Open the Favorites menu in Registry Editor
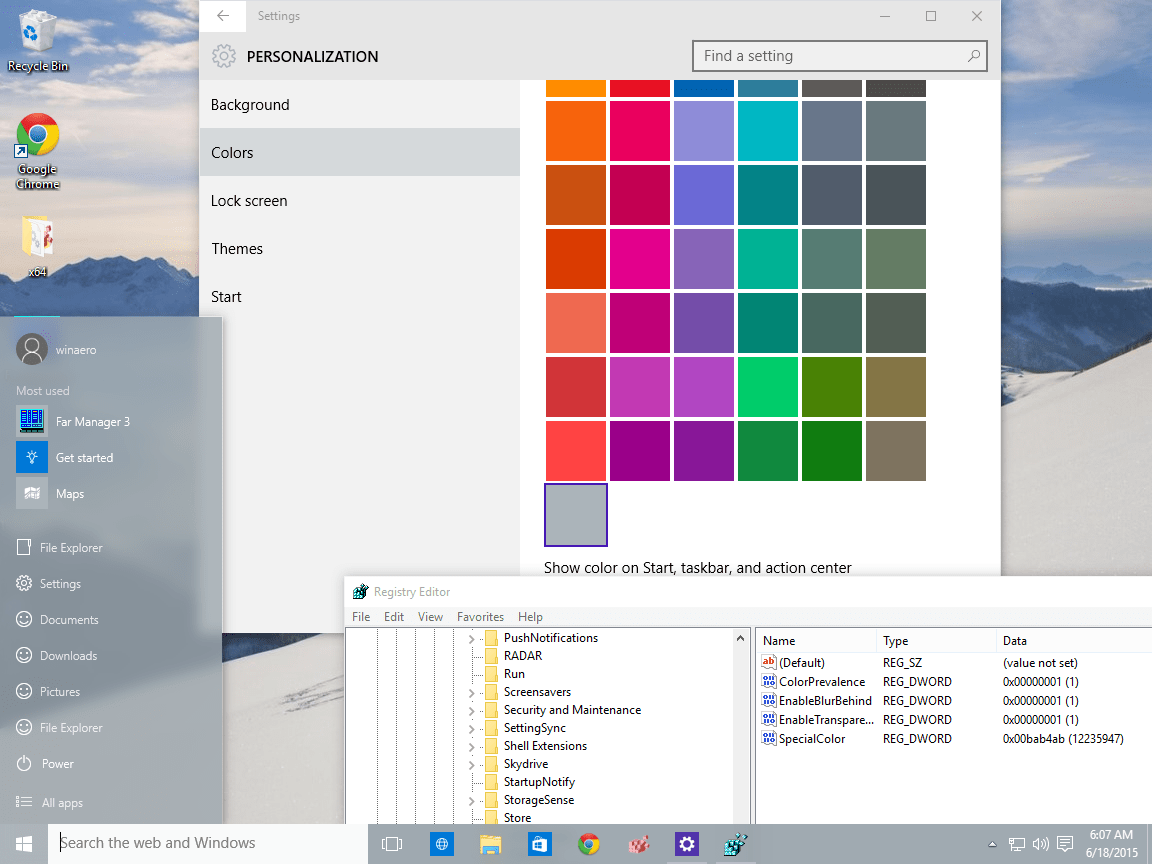The width and height of the screenshot is (1152, 864). click(x=480, y=616)
